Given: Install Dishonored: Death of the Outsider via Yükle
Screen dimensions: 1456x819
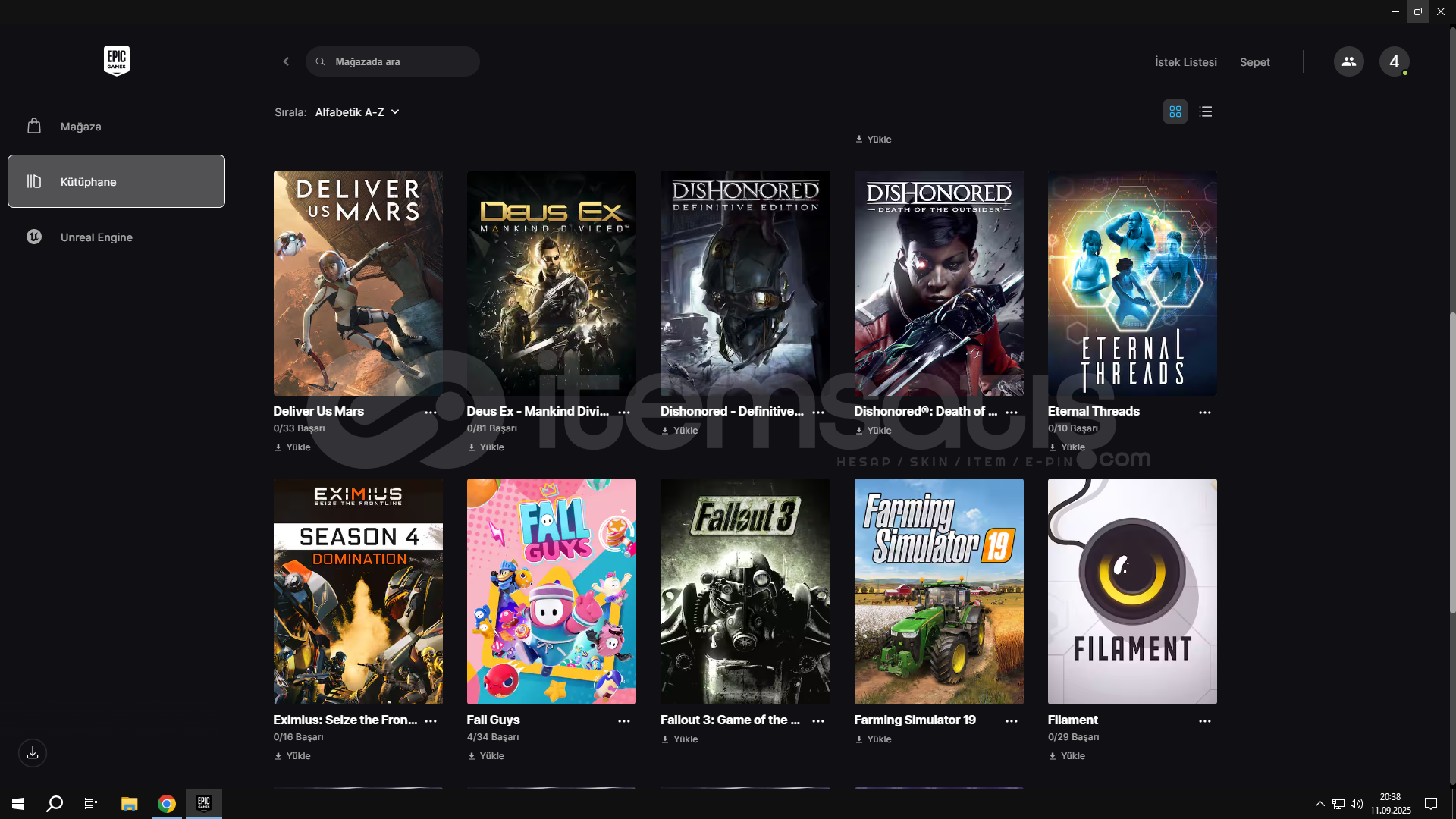Looking at the screenshot, I should click(x=874, y=431).
